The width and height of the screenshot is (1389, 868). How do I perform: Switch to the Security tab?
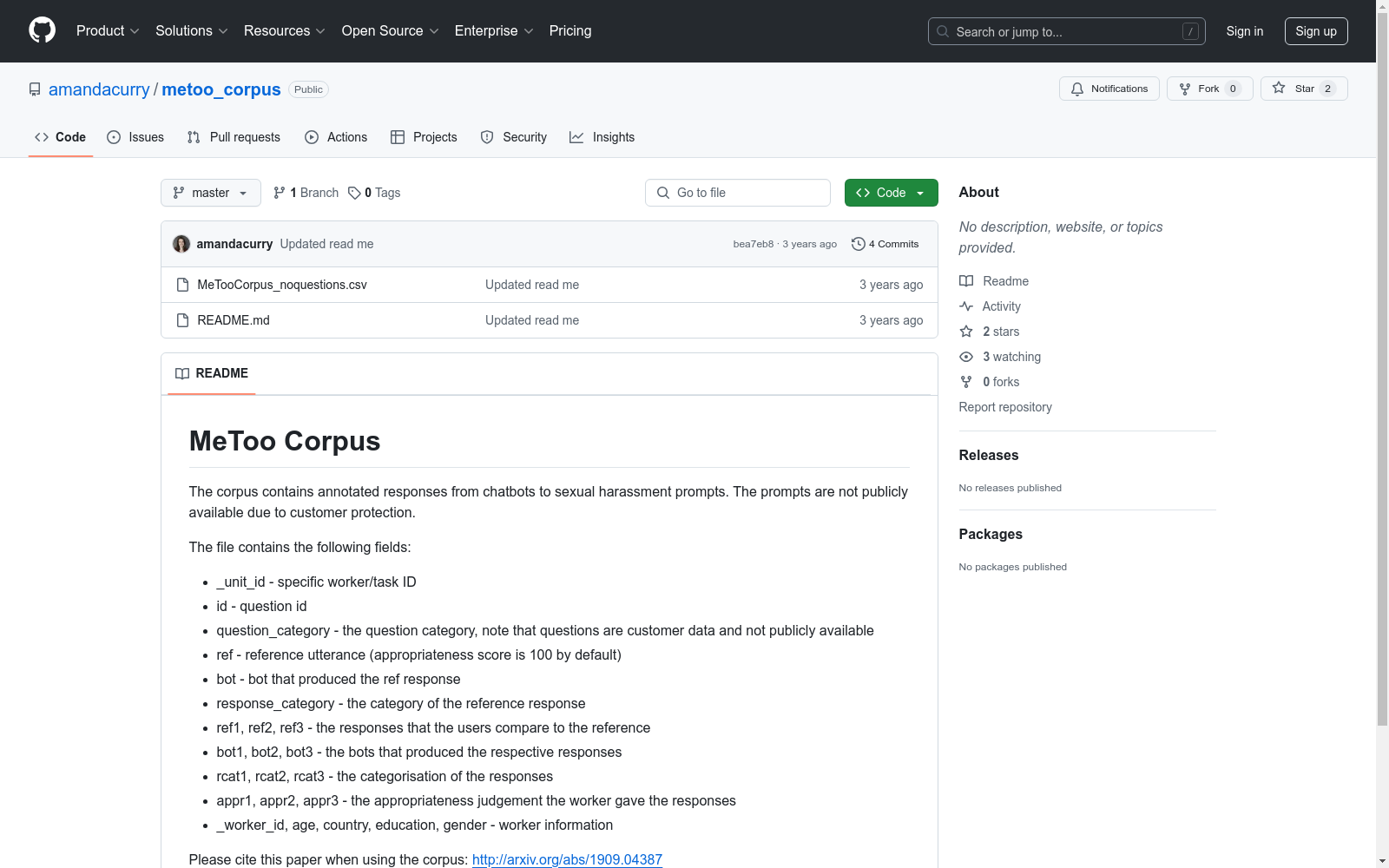(x=514, y=137)
